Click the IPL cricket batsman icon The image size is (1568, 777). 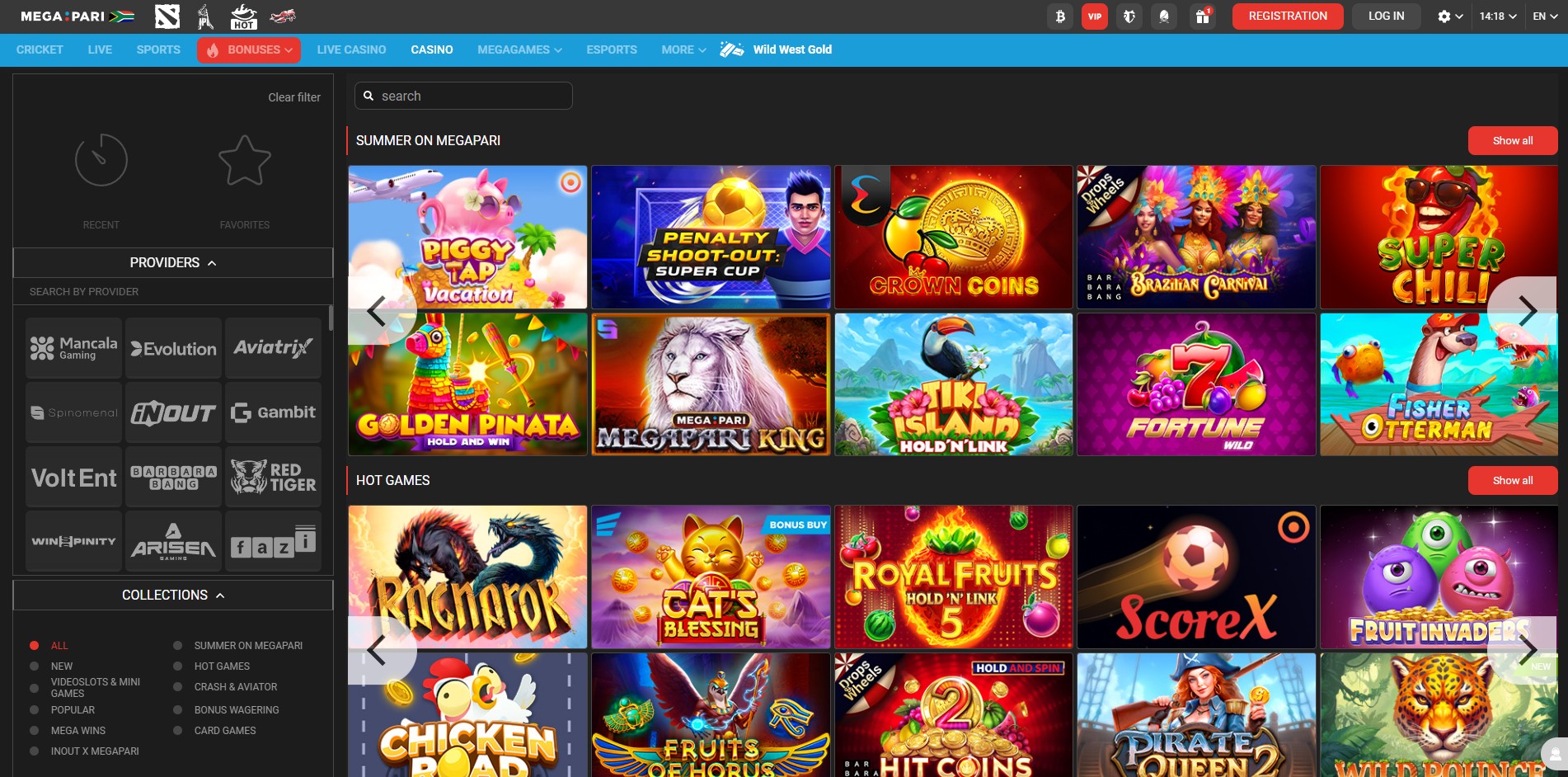coord(204,16)
